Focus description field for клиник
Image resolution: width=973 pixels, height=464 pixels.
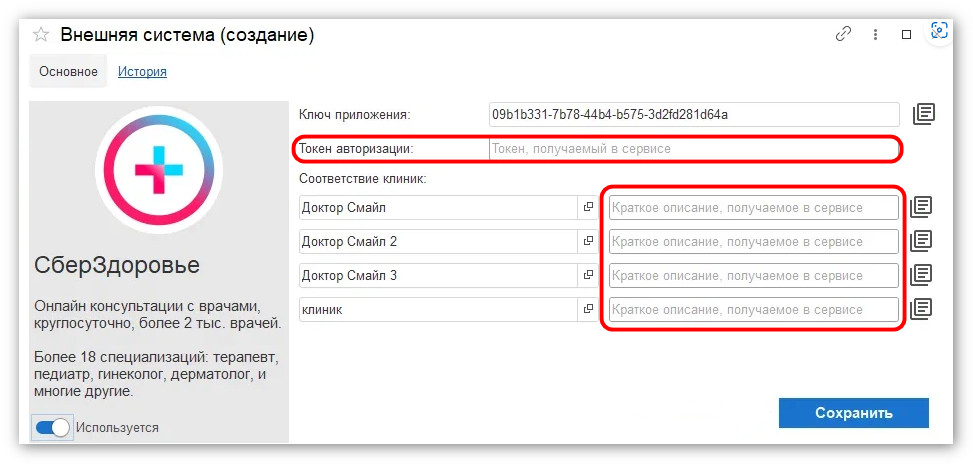point(753,310)
